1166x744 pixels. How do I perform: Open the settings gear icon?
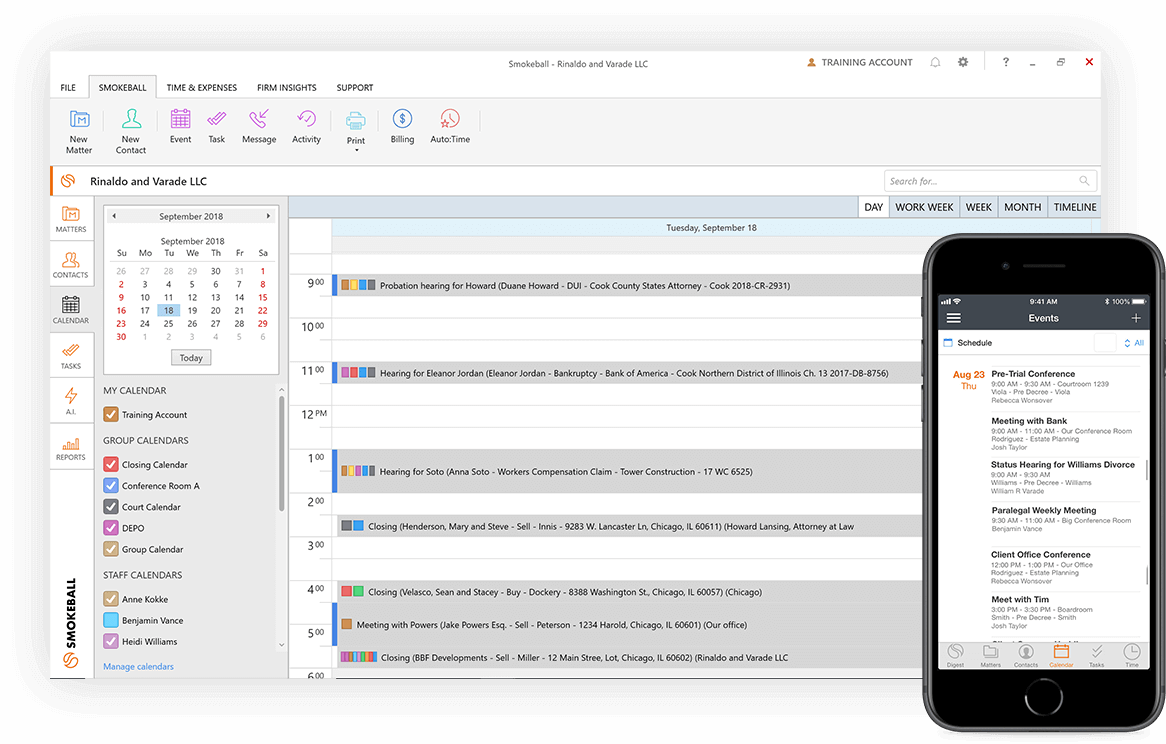coord(963,62)
